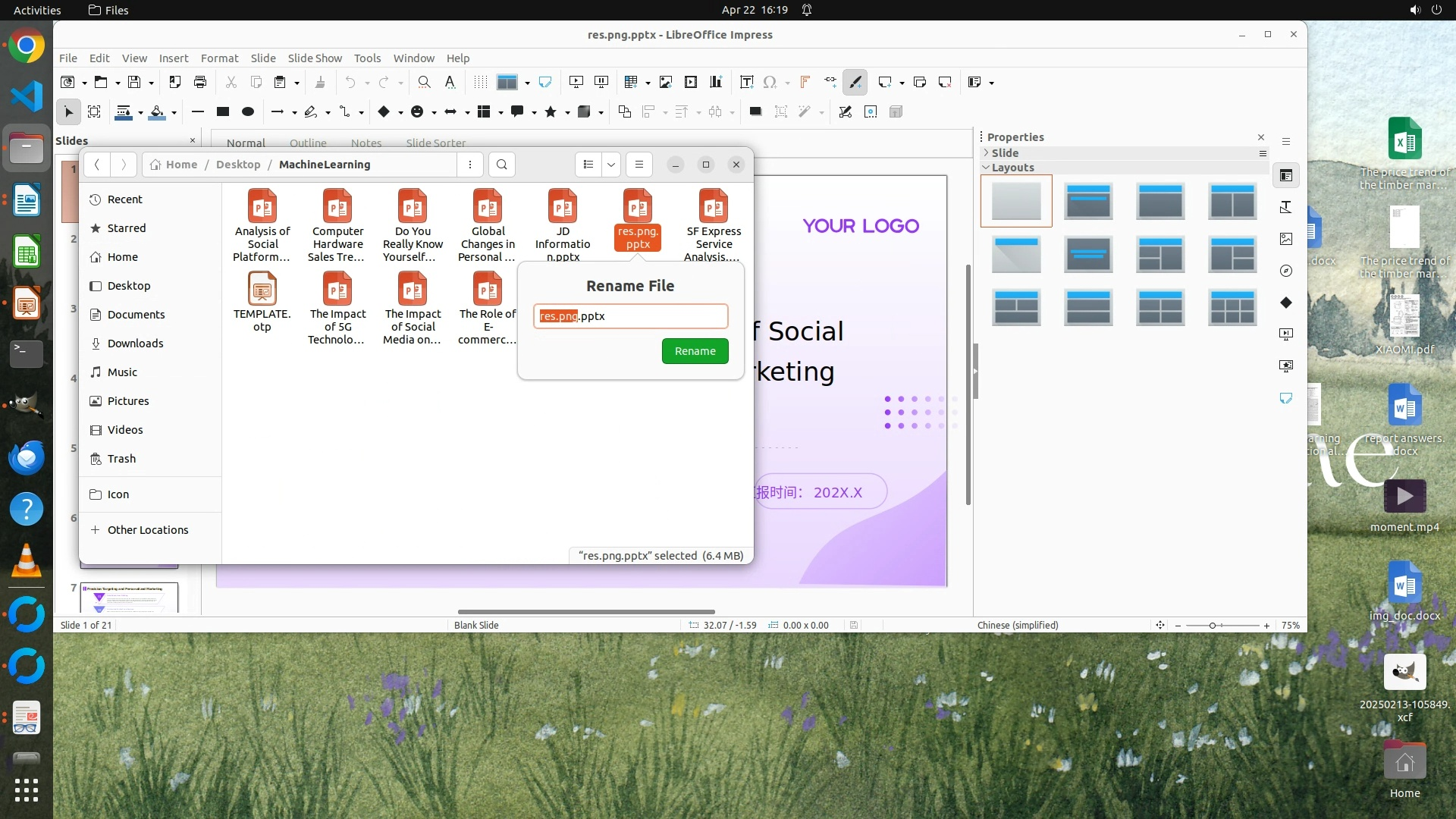Open the Slide Show menu
Viewport: 1456px width, 819px height.
click(315, 58)
